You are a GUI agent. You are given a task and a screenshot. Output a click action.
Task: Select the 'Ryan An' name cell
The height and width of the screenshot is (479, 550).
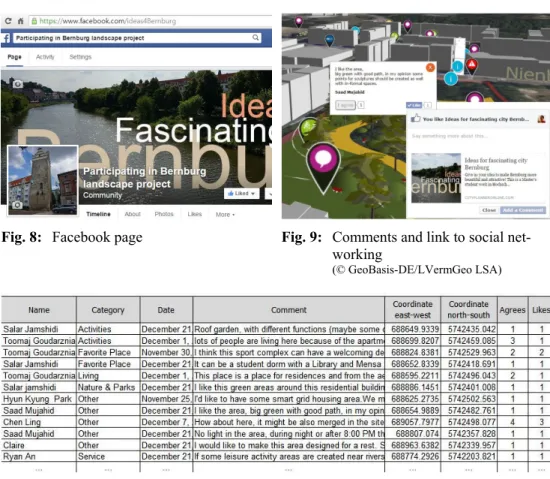(39, 457)
